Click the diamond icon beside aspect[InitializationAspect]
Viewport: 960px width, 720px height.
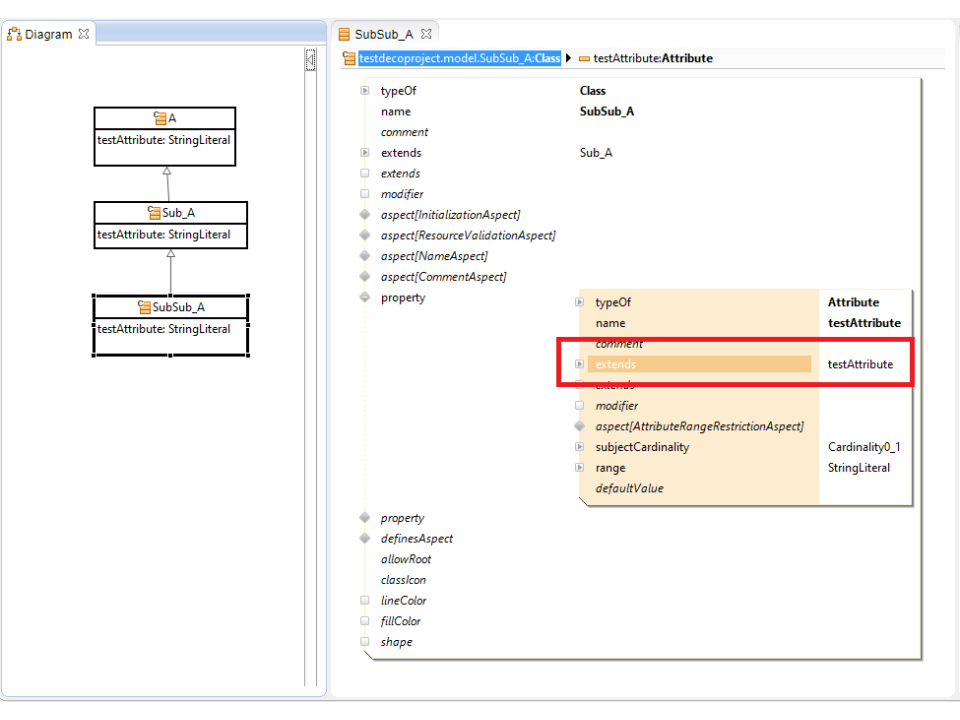(x=365, y=215)
